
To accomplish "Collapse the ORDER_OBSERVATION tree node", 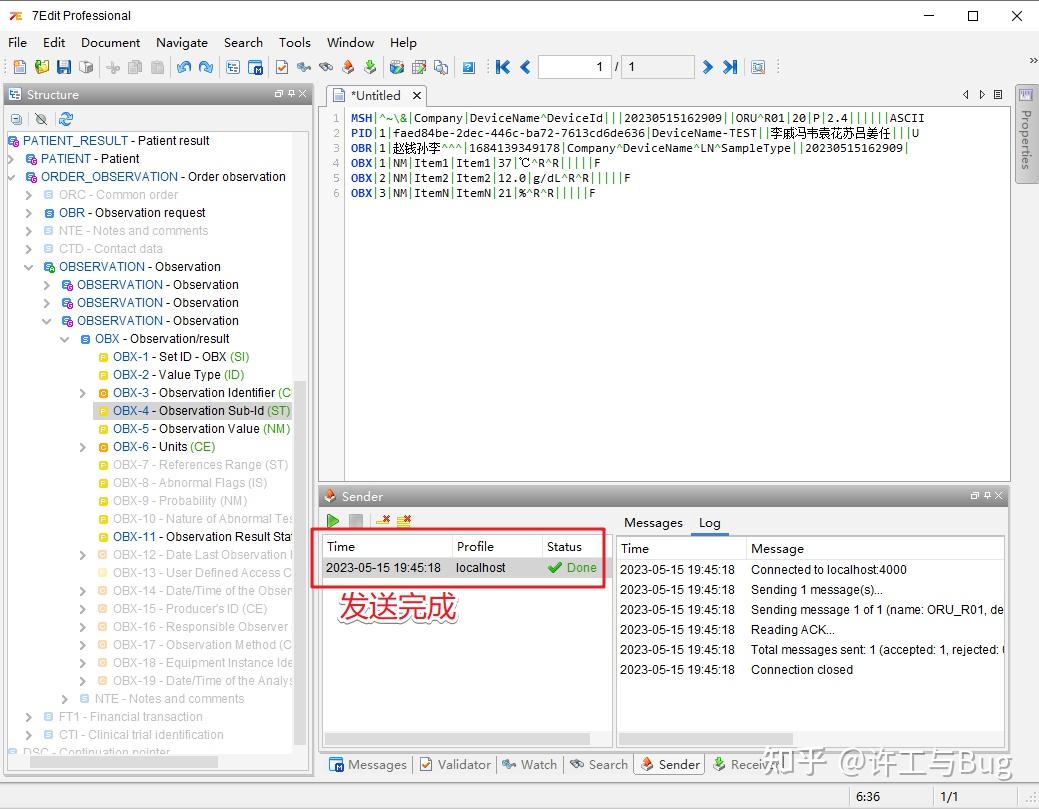I will pyautogui.click(x=12, y=177).
